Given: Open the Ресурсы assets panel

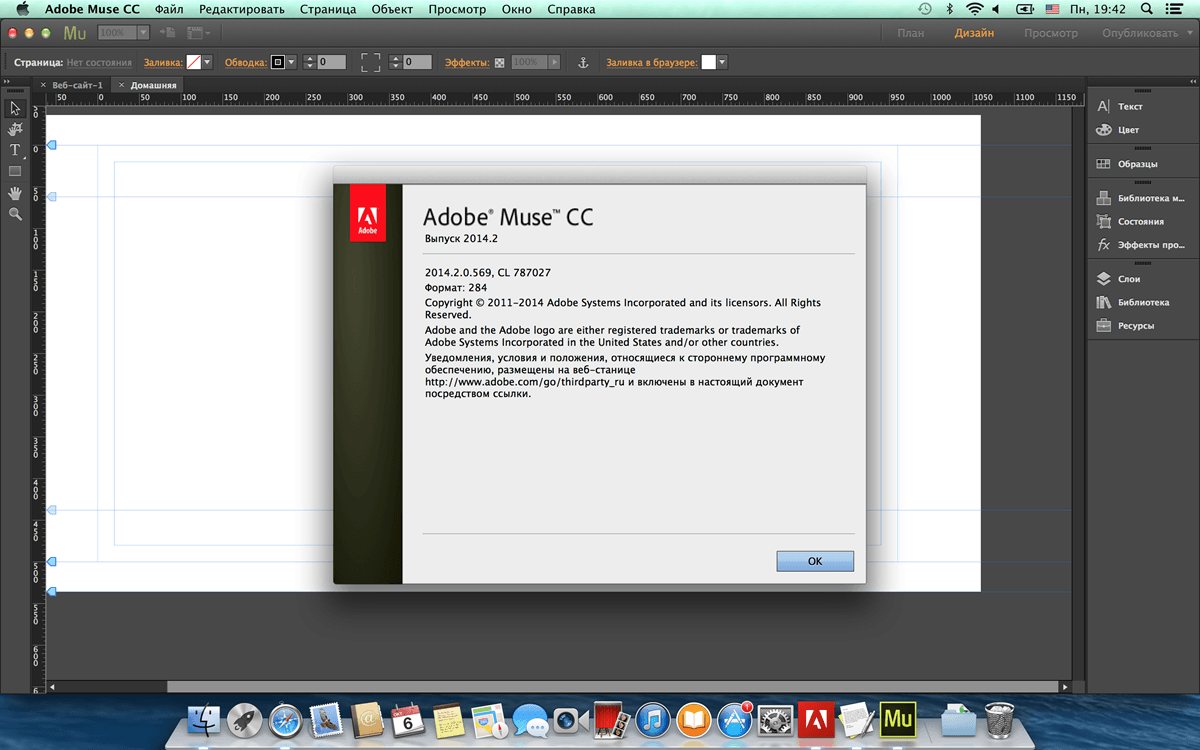Looking at the screenshot, I should 1125,326.
